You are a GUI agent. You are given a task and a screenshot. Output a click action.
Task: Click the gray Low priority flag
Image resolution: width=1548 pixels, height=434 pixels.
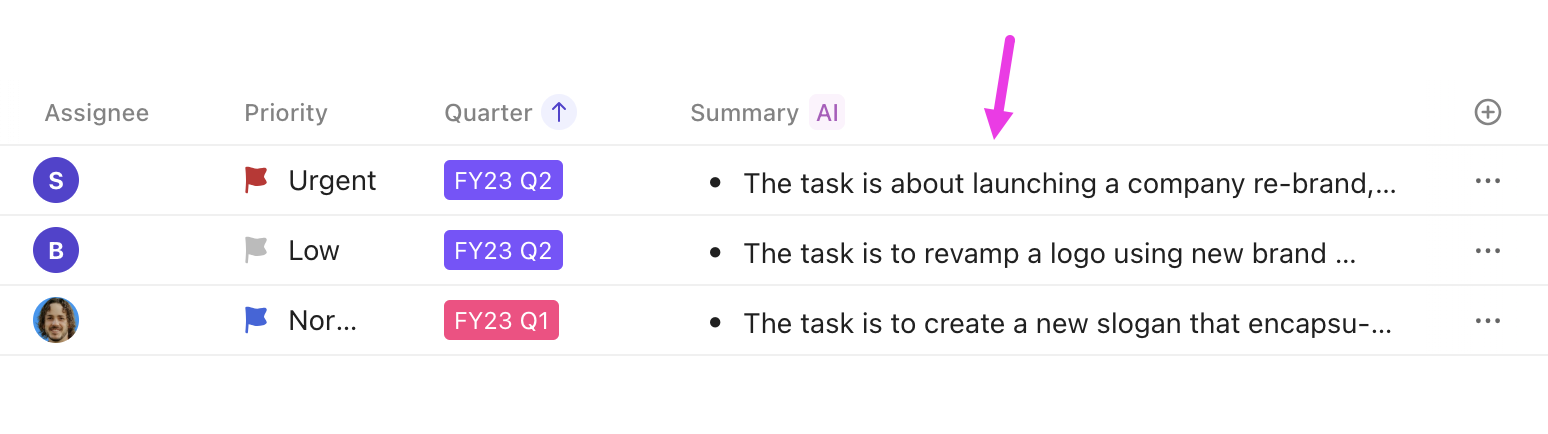click(x=257, y=250)
